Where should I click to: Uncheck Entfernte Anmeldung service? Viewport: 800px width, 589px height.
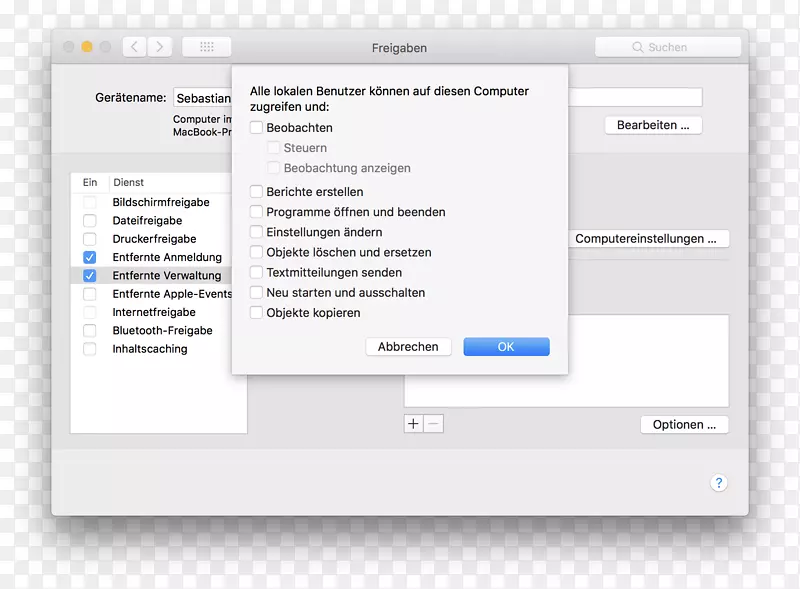click(90, 257)
